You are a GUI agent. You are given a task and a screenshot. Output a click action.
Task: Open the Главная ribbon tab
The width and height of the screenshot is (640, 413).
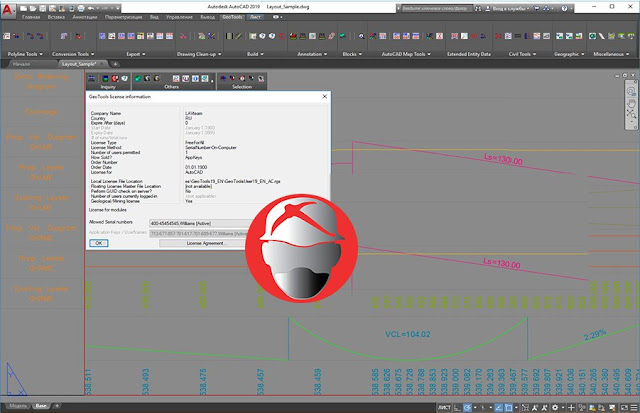(x=31, y=17)
